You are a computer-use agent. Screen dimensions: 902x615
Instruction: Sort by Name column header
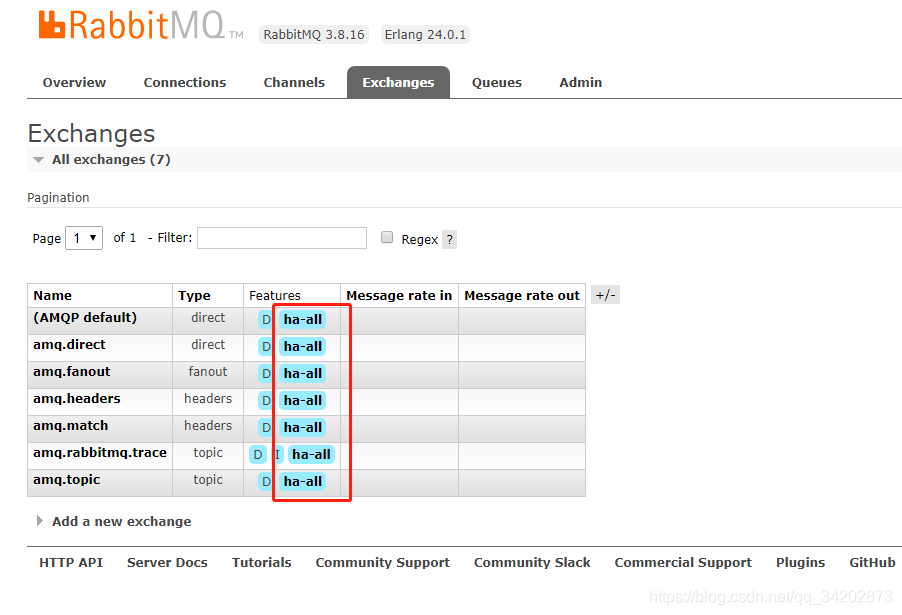pyautogui.click(x=52, y=295)
